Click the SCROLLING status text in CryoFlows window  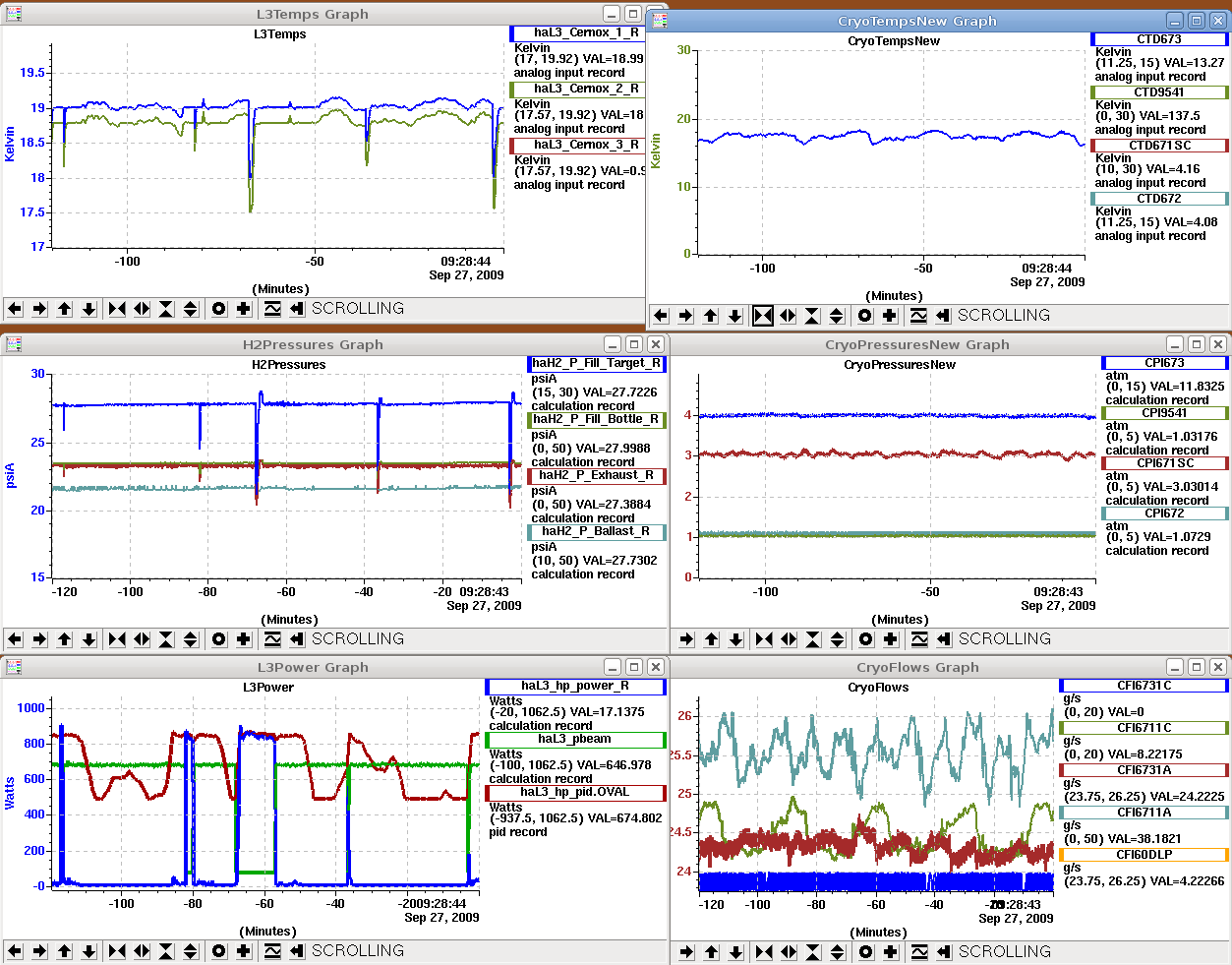1005,952
